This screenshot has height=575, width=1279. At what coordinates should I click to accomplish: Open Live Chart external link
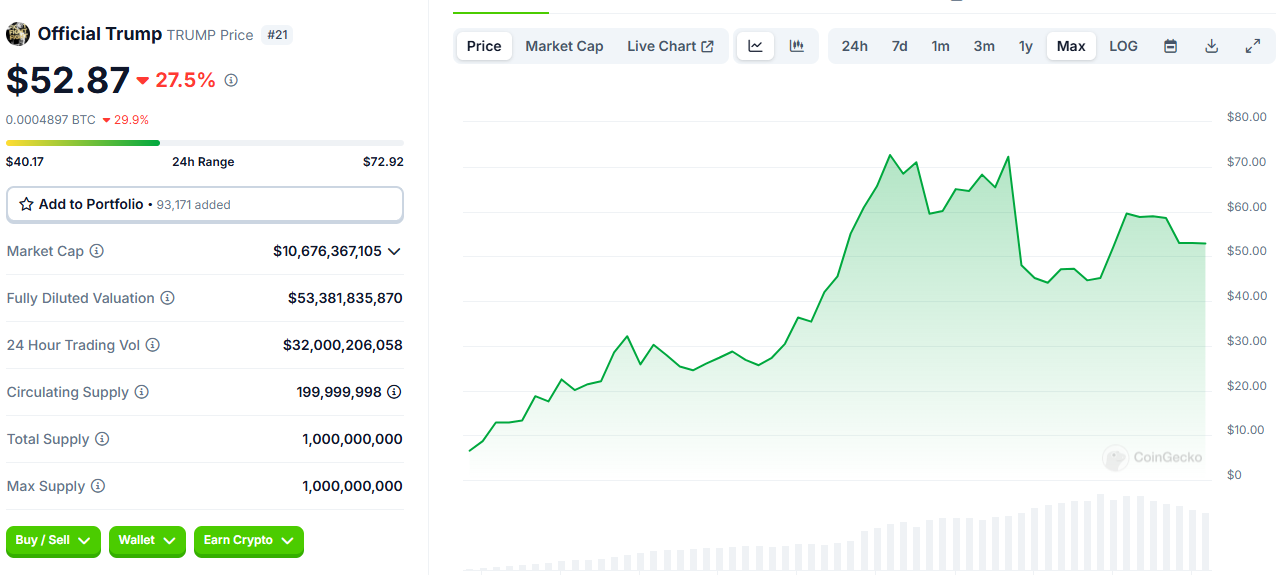pos(670,46)
